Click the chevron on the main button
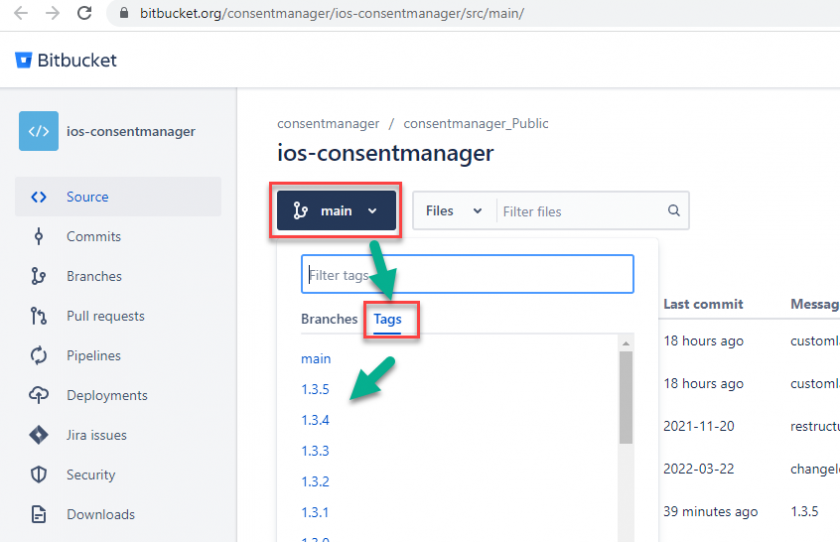This screenshot has height=542, width=840. 372,211
